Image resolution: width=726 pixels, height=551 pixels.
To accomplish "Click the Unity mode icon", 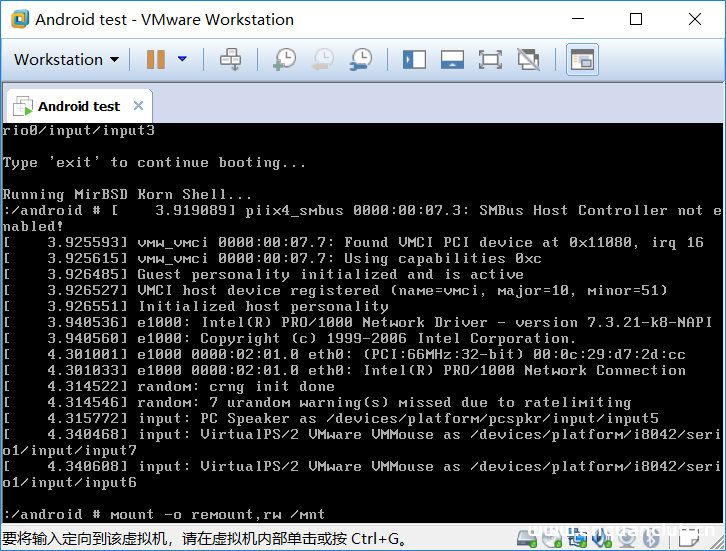I will pos(528,60).
